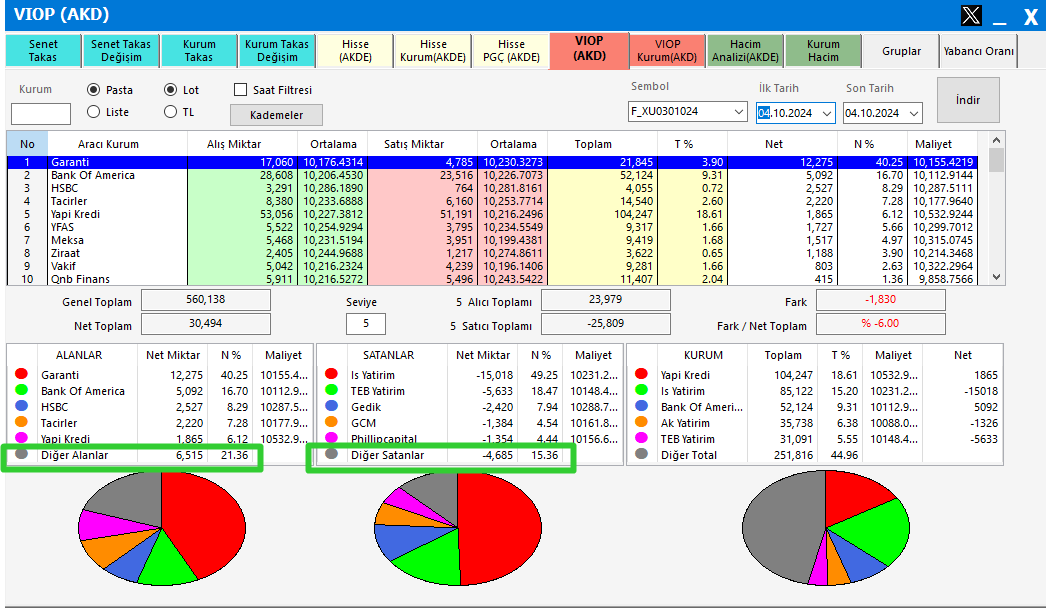This screenshot has width=1046, height=608.
Task: Click the table scrollbar down arrow
Action: [996, 277]
